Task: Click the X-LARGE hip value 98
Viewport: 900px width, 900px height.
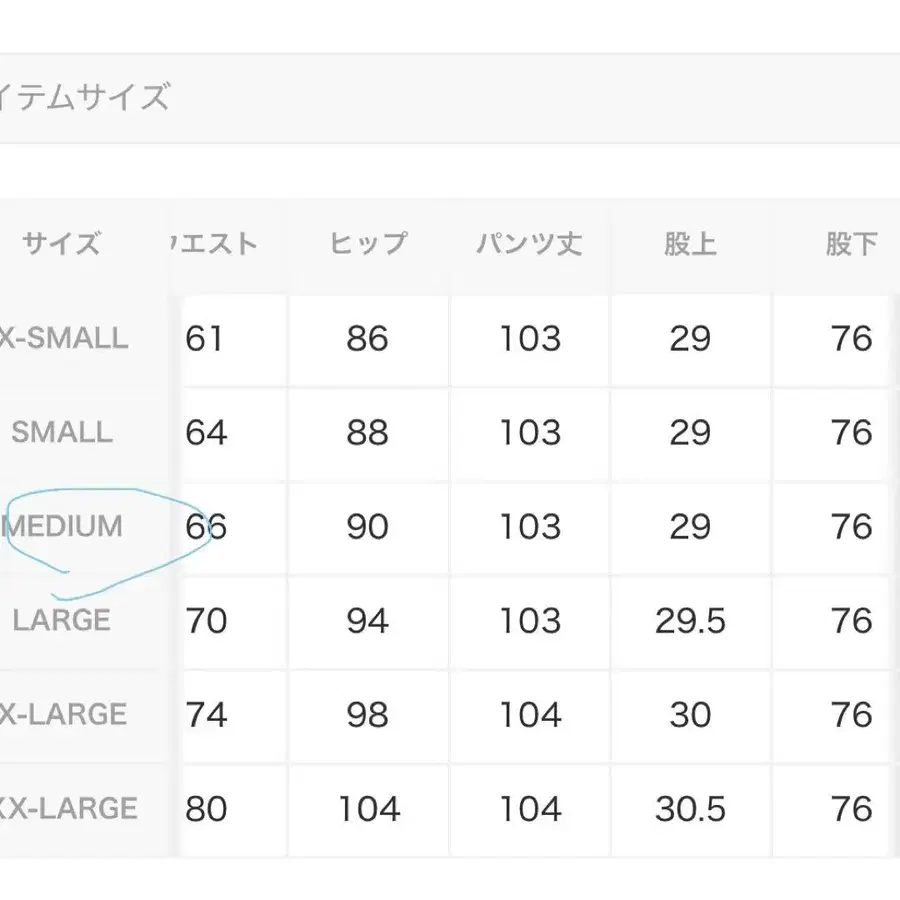Action: [x=367, y=715]
